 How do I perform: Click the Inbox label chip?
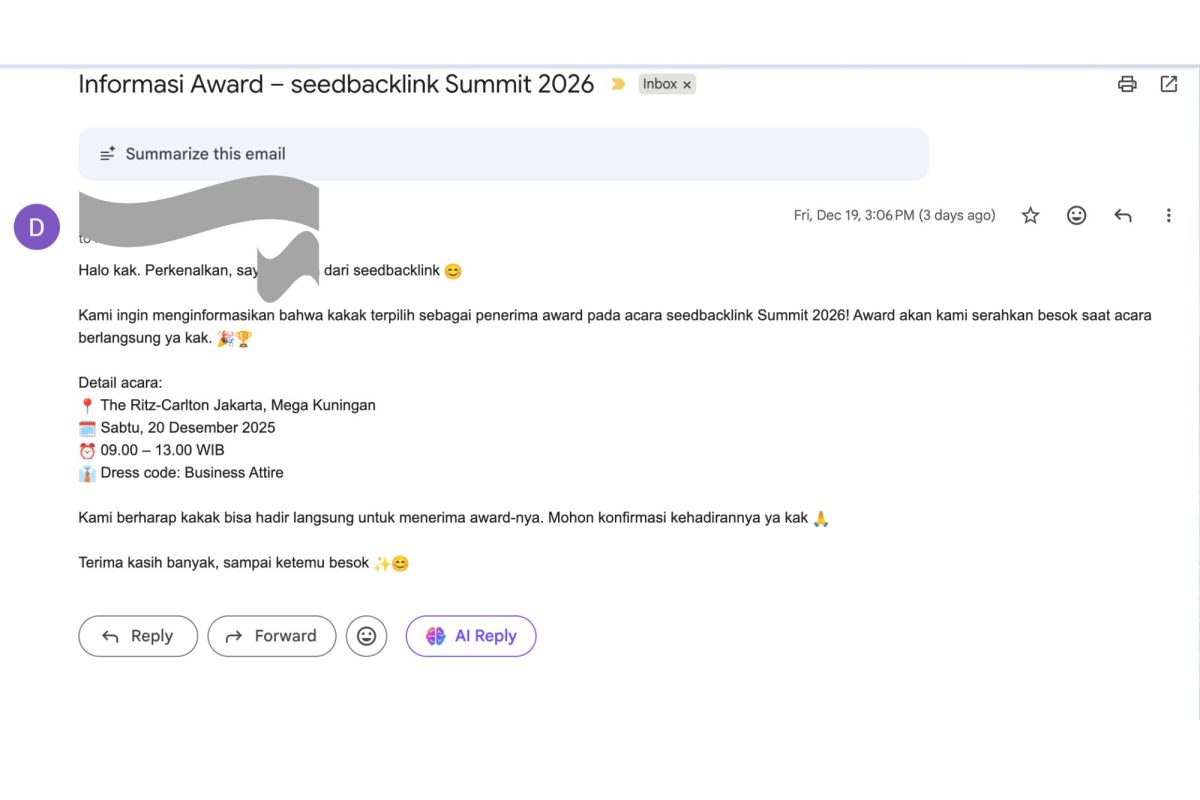(x=660, y=85)
